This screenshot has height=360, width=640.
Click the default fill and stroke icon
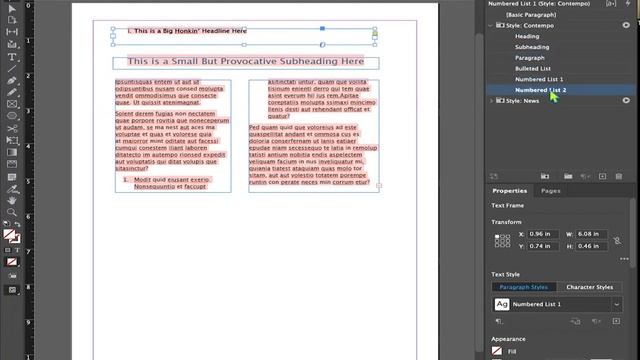pos(7,224)
